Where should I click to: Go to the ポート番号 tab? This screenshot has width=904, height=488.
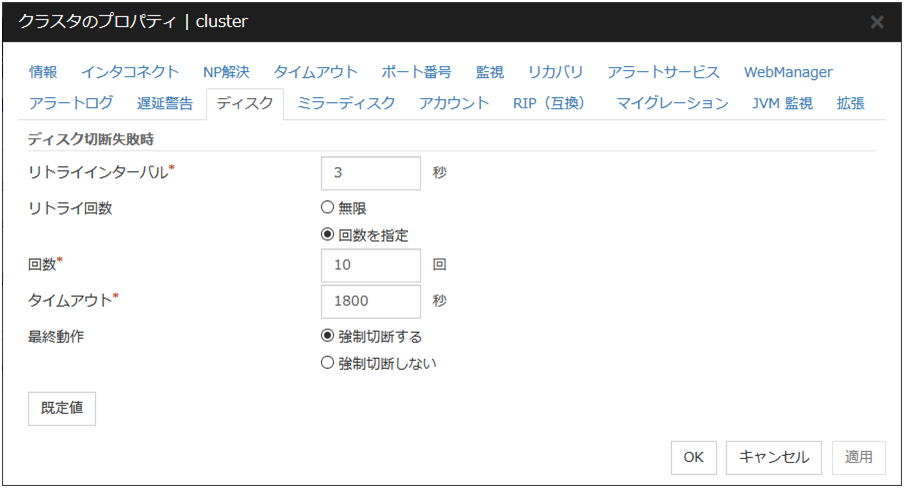(x=416, y=72)
